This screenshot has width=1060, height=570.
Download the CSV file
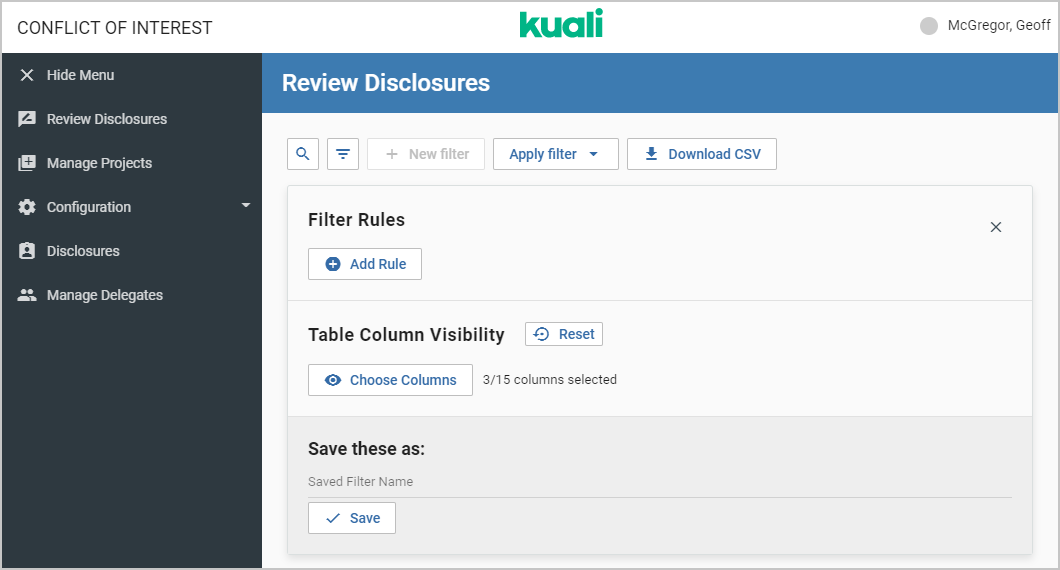tap(701, 154)
